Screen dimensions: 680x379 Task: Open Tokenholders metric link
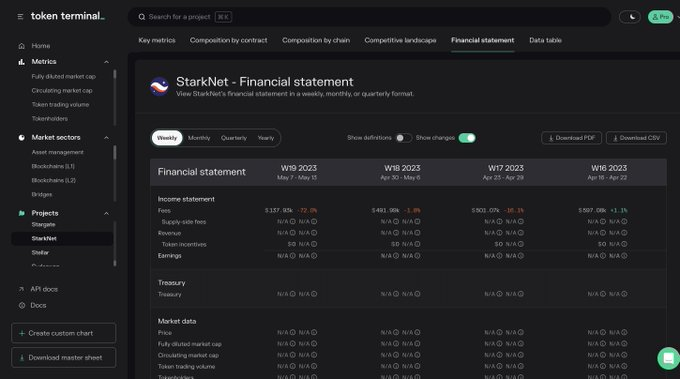[49, 118]
